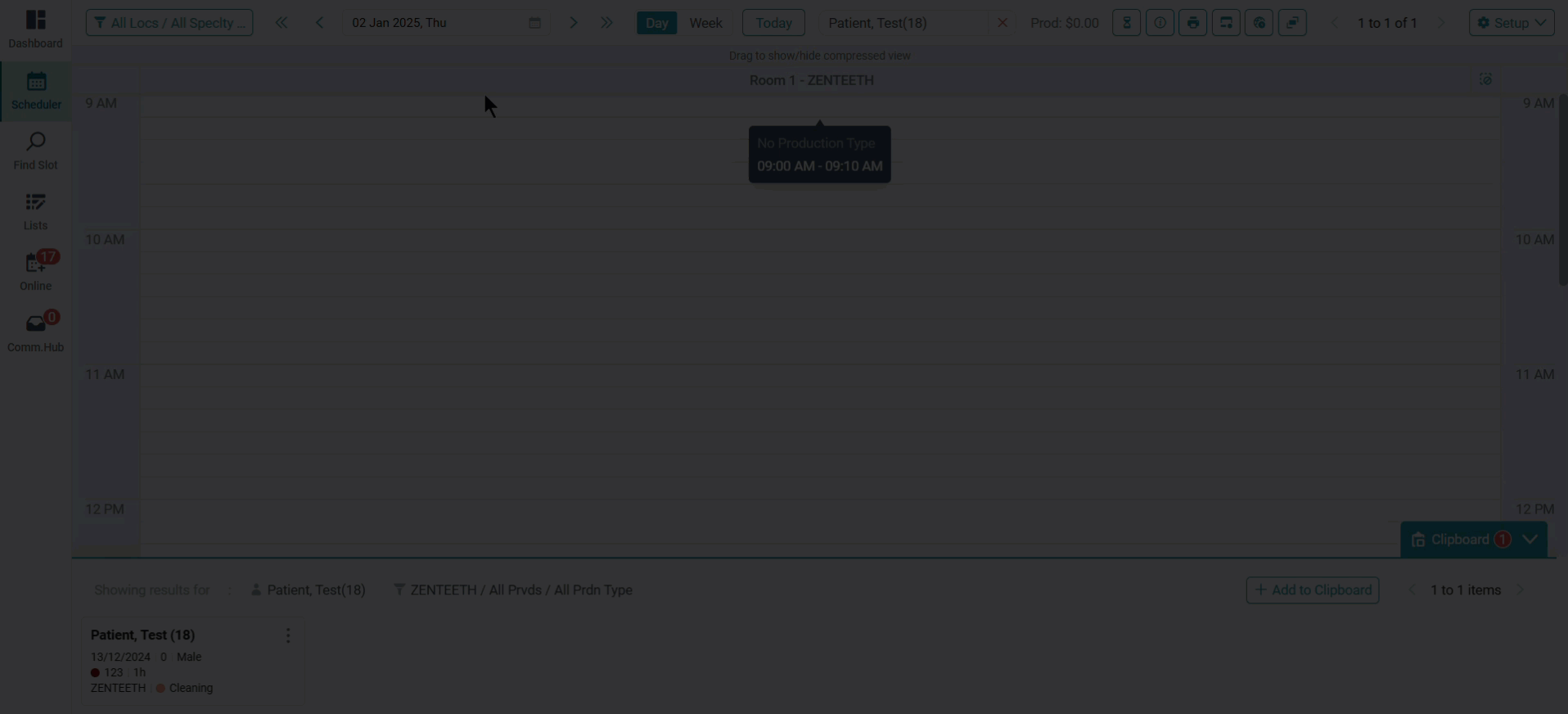
Task: Click the Room 1 block slot icon
Action: (x=1485, y=79)
